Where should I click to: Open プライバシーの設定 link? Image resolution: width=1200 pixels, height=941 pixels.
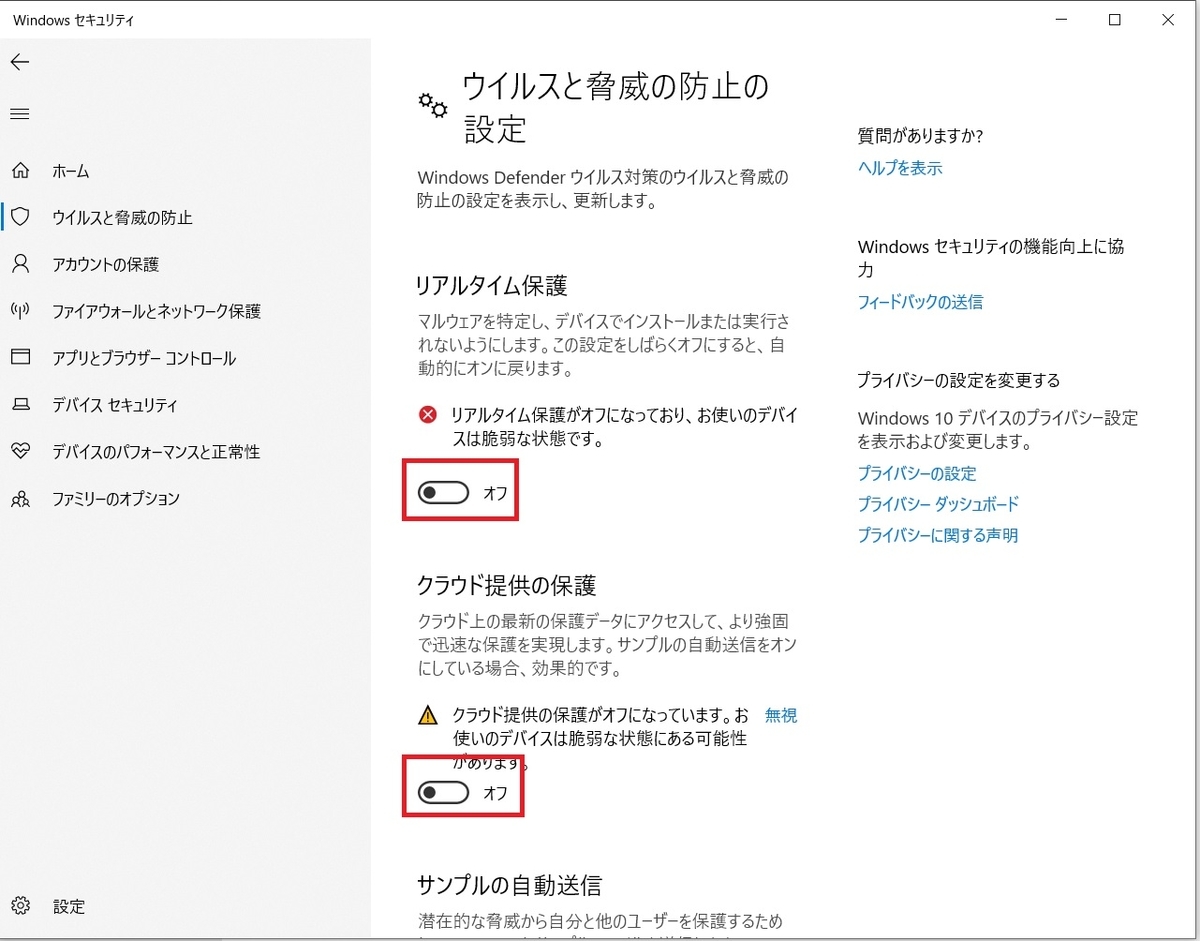tap(916, 473)
